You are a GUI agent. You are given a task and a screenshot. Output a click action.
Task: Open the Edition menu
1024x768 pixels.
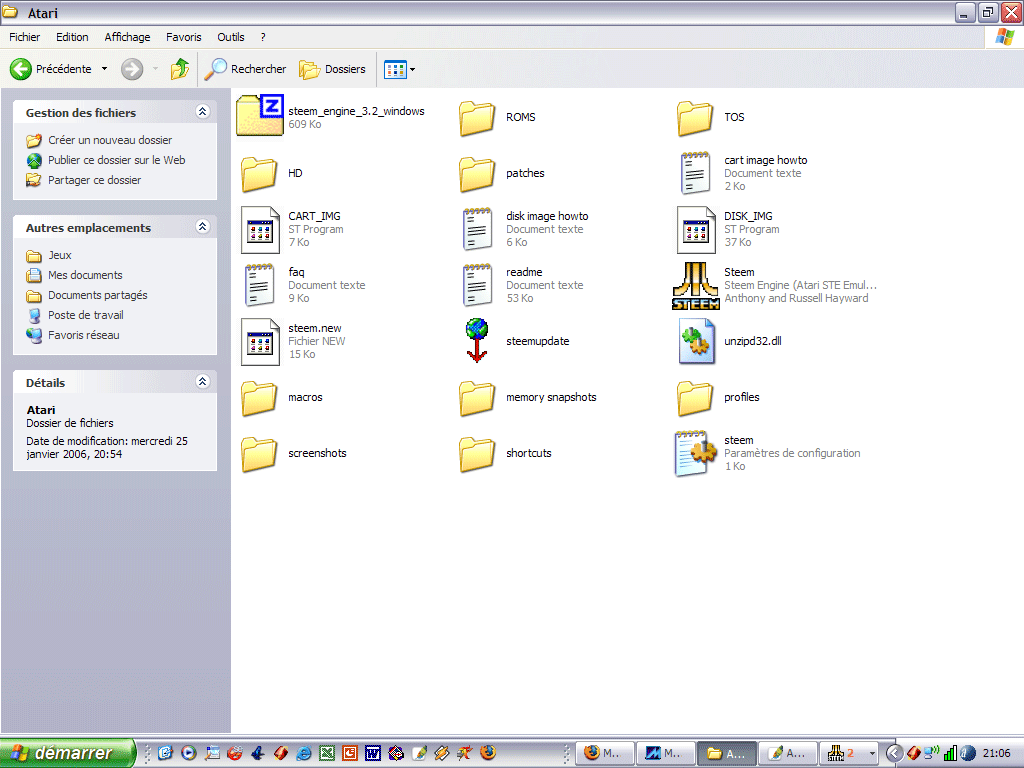(x=72, y=37)
